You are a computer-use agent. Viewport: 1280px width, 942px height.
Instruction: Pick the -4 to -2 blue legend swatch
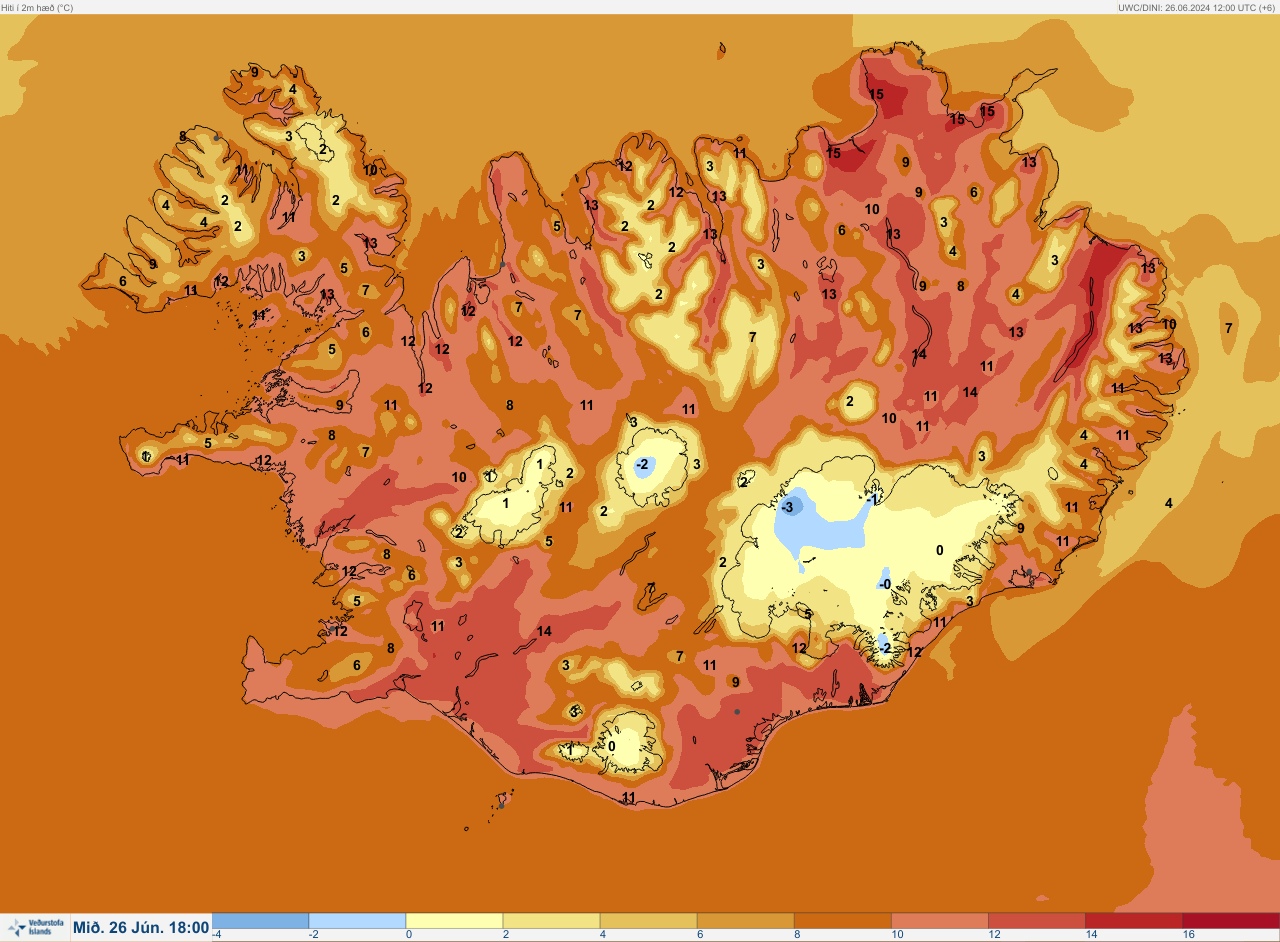click(260, 921)
